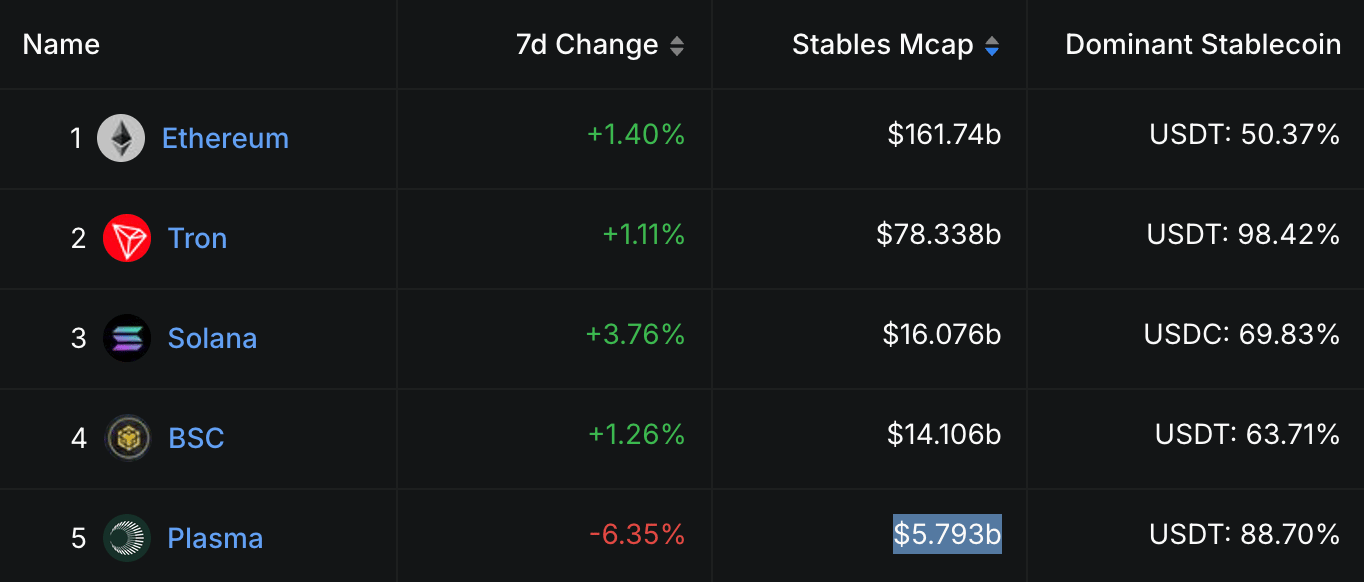The image size is (1364, 582).
Task: Click the Ethereum logo icon
Action: [121, 138]
